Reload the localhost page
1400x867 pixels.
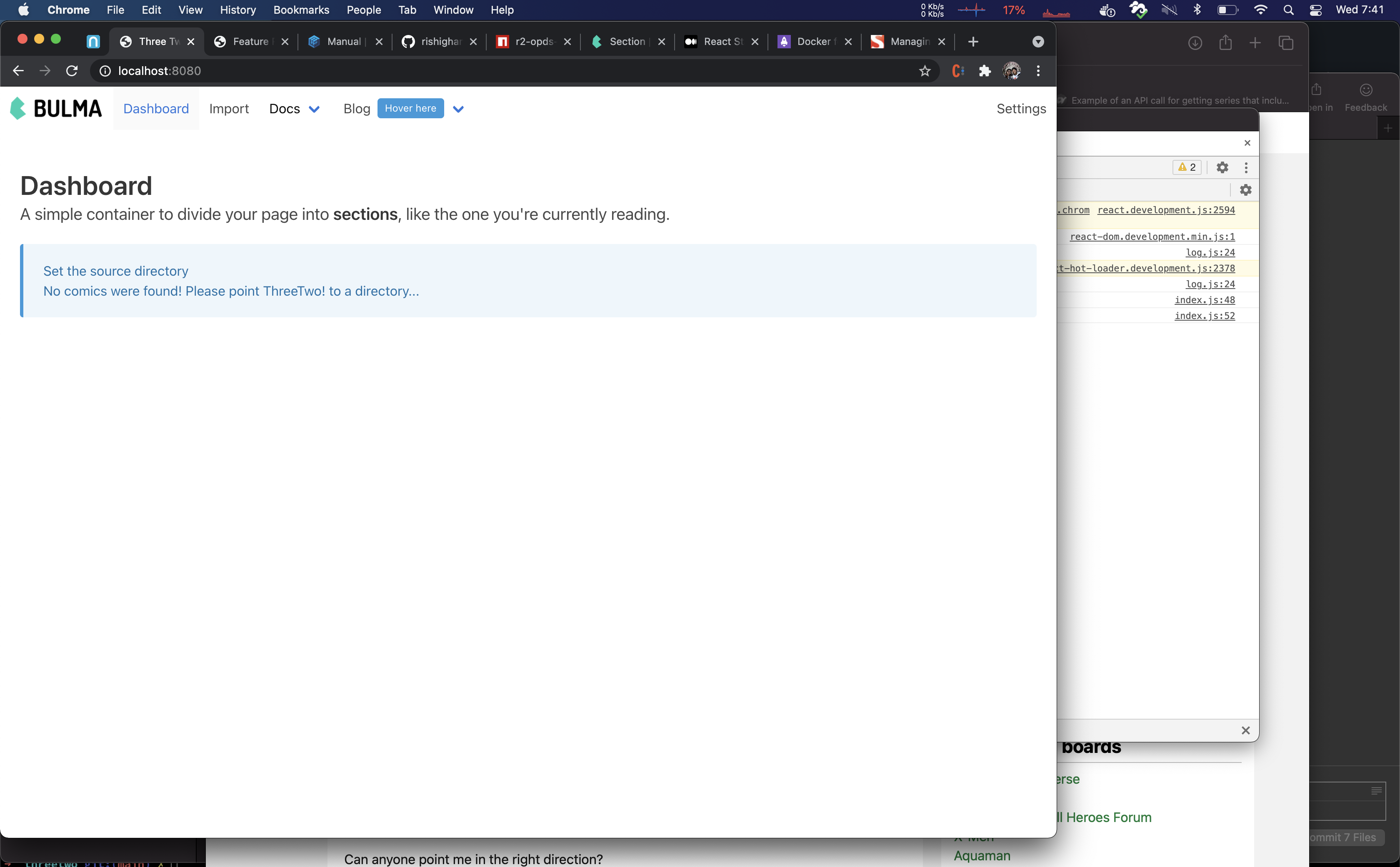tap(72, 70)
